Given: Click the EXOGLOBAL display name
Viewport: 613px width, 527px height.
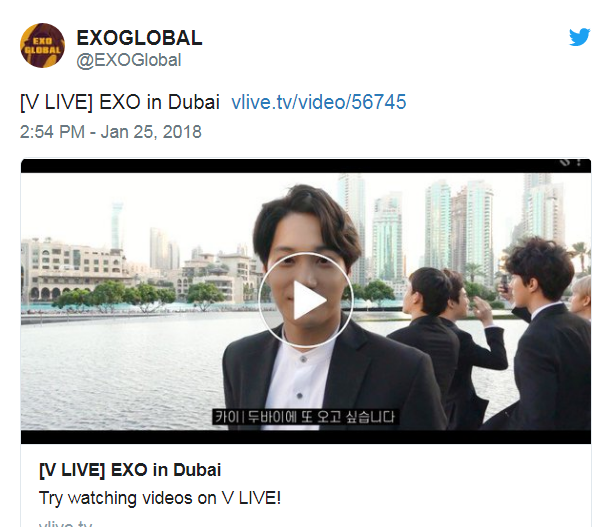Looking at the screenshot, I should (x=139, y=38).
